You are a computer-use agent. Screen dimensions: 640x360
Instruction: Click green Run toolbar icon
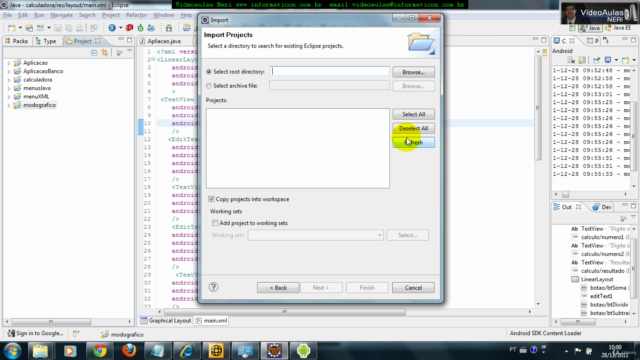(140, 28)
